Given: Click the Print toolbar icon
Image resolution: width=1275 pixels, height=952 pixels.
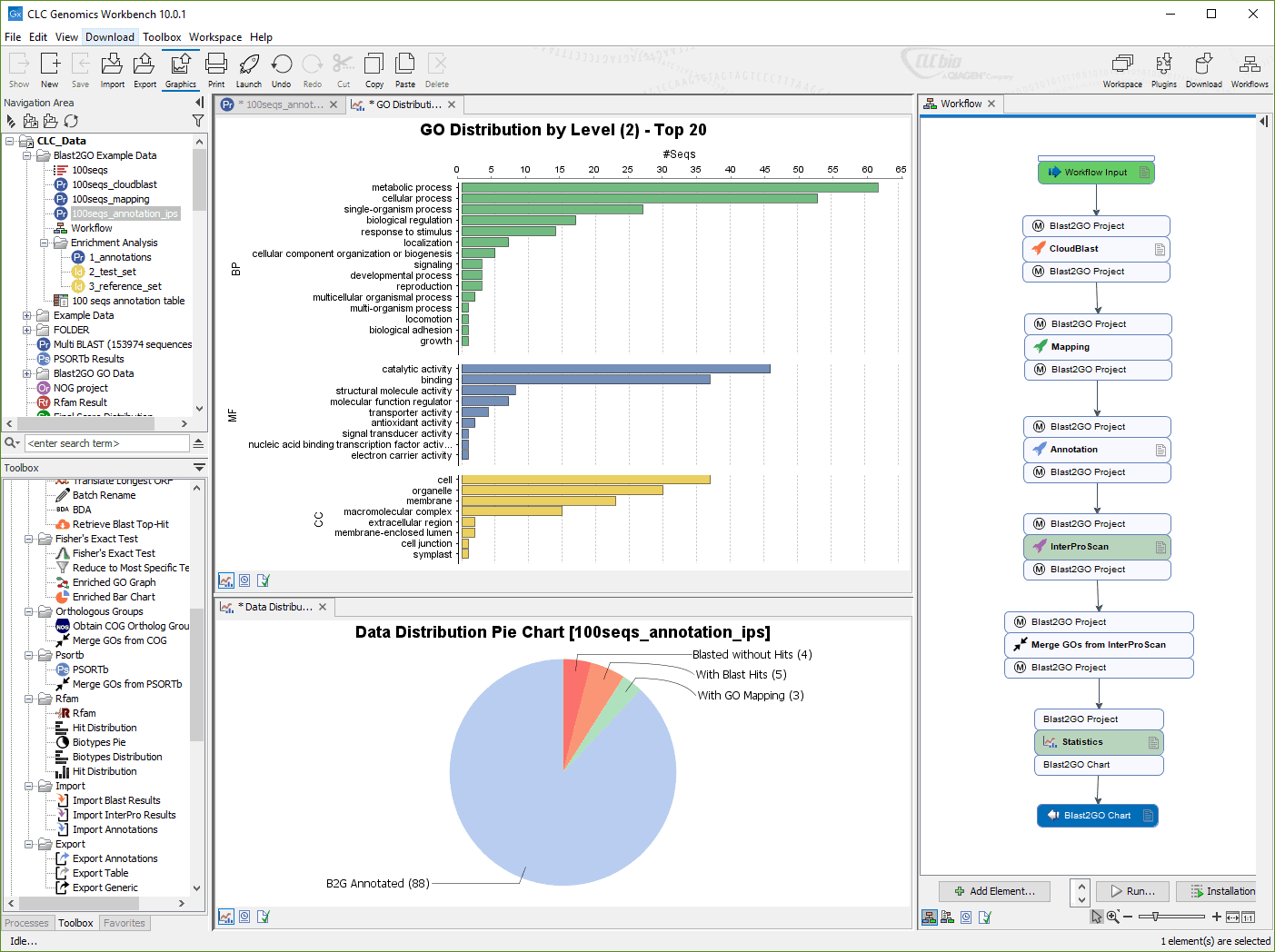Looking at the screenshot, I should [216, 70].
